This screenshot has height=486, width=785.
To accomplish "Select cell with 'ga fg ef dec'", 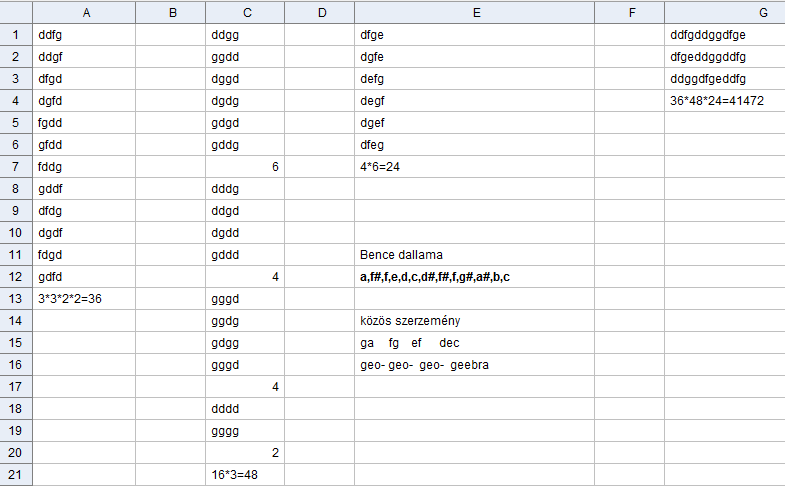I will [475, 342].
